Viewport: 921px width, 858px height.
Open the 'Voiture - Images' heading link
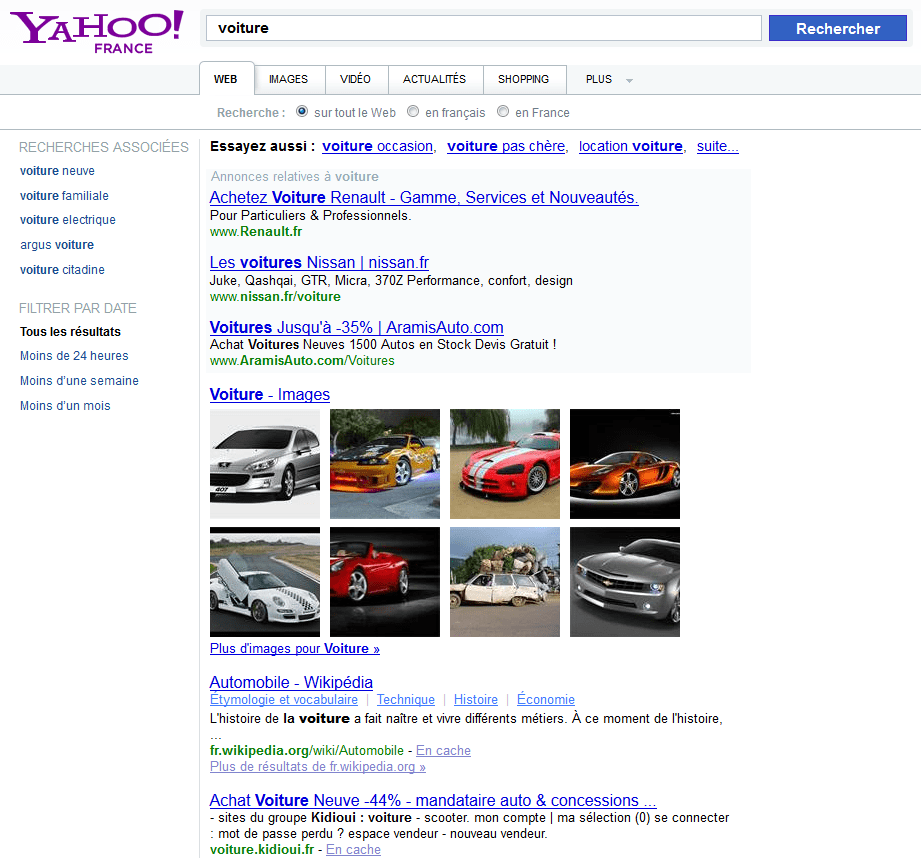(270, 395)
